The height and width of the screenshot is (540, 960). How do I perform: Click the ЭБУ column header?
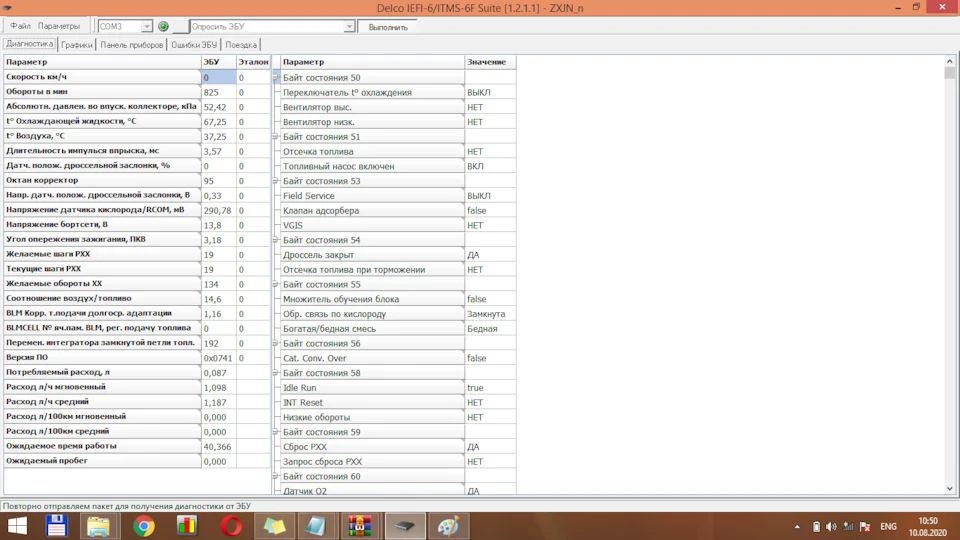pyautogui.click(x=219, y=62)
